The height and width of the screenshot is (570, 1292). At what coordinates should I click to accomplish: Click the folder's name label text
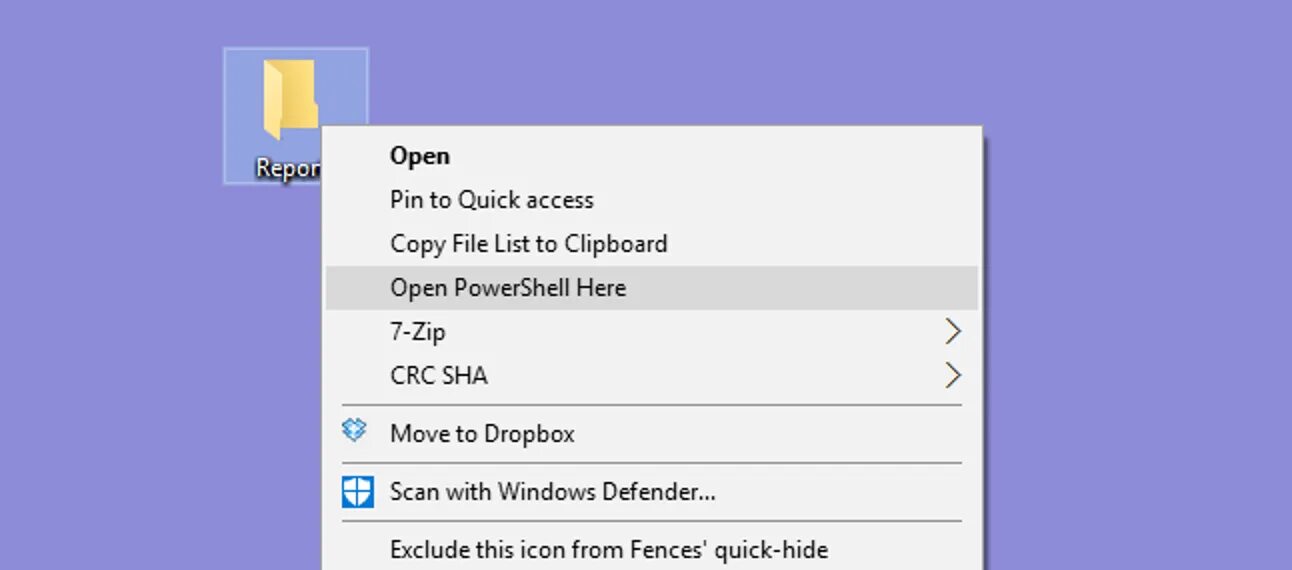(286, 168)
